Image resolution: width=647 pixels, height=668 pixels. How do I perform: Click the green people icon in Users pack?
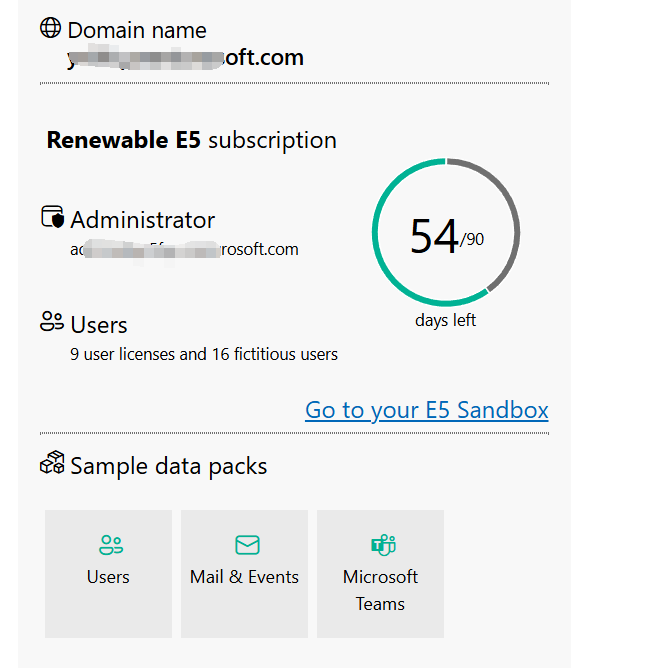click(111, 545)
